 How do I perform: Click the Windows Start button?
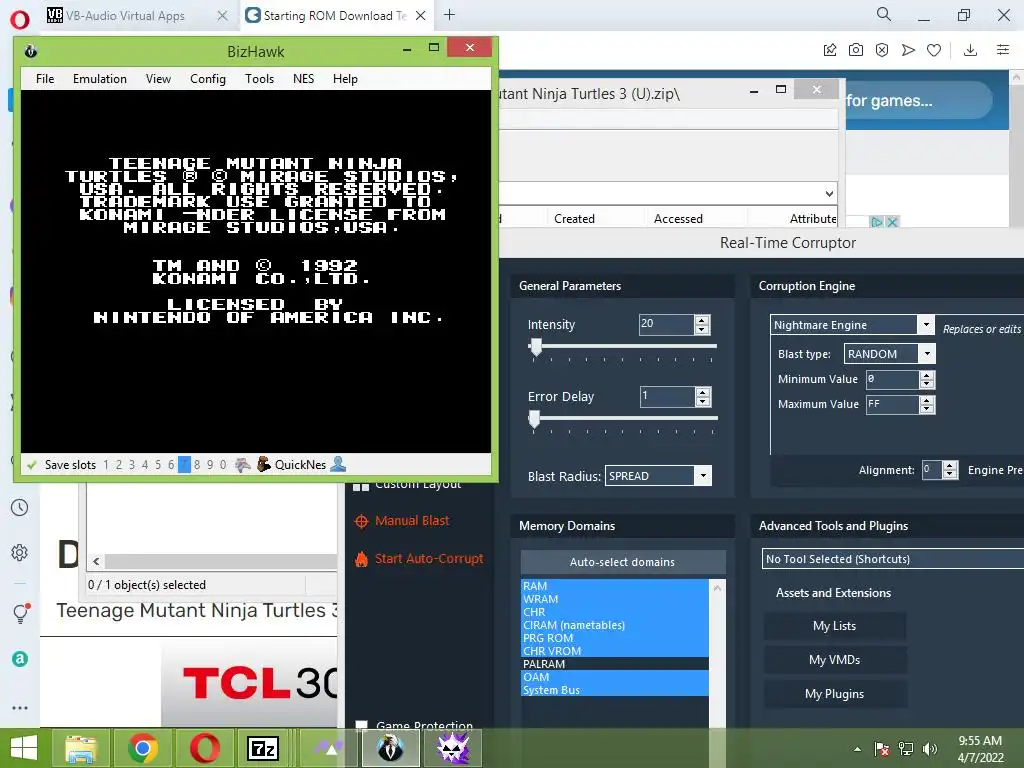pyautogui.click(x=24, y=748)
